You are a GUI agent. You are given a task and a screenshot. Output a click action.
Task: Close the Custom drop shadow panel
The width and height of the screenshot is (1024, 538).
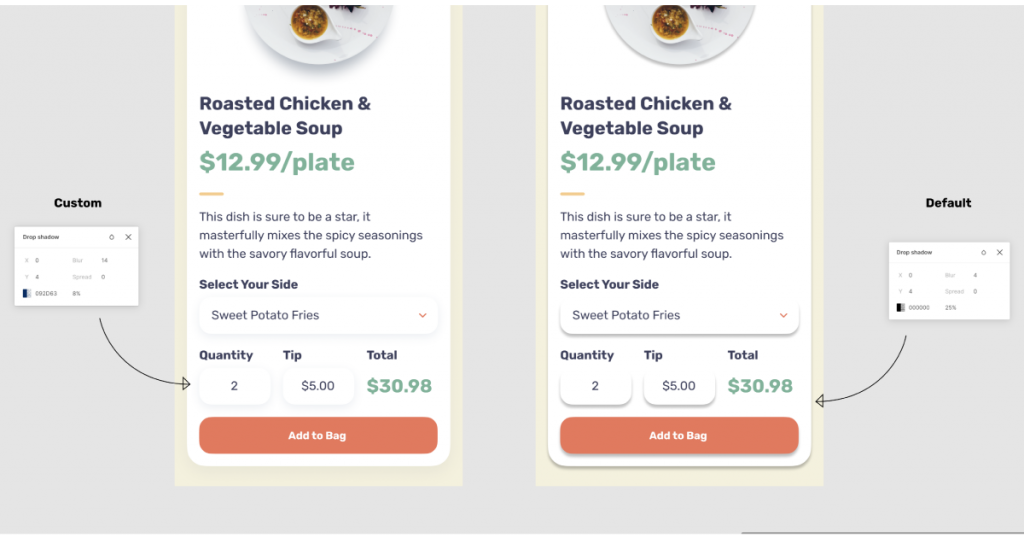(128, 237)
